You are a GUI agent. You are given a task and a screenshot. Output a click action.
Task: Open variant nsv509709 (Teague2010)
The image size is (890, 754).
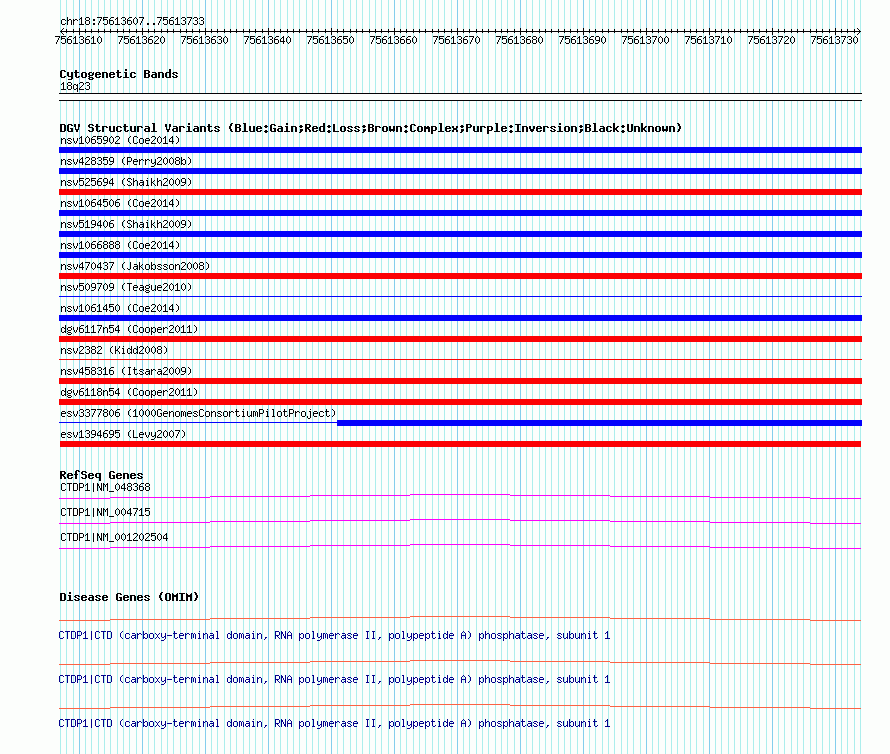point(126,287)
